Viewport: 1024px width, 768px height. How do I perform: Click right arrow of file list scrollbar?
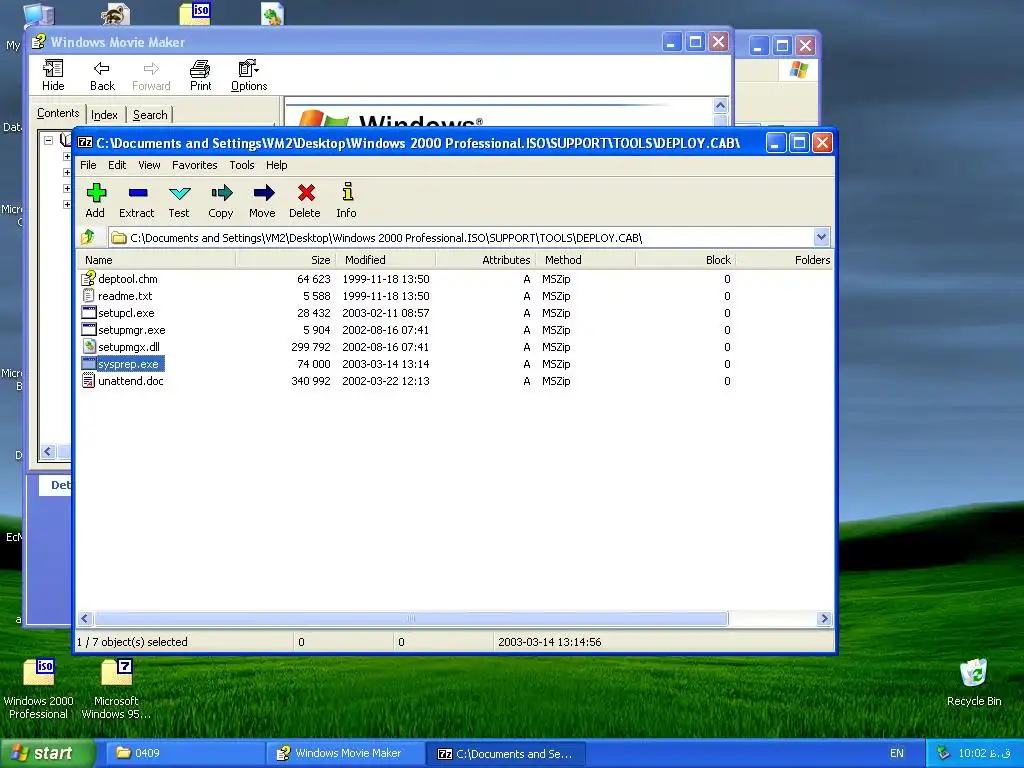[x=824, y=618]
